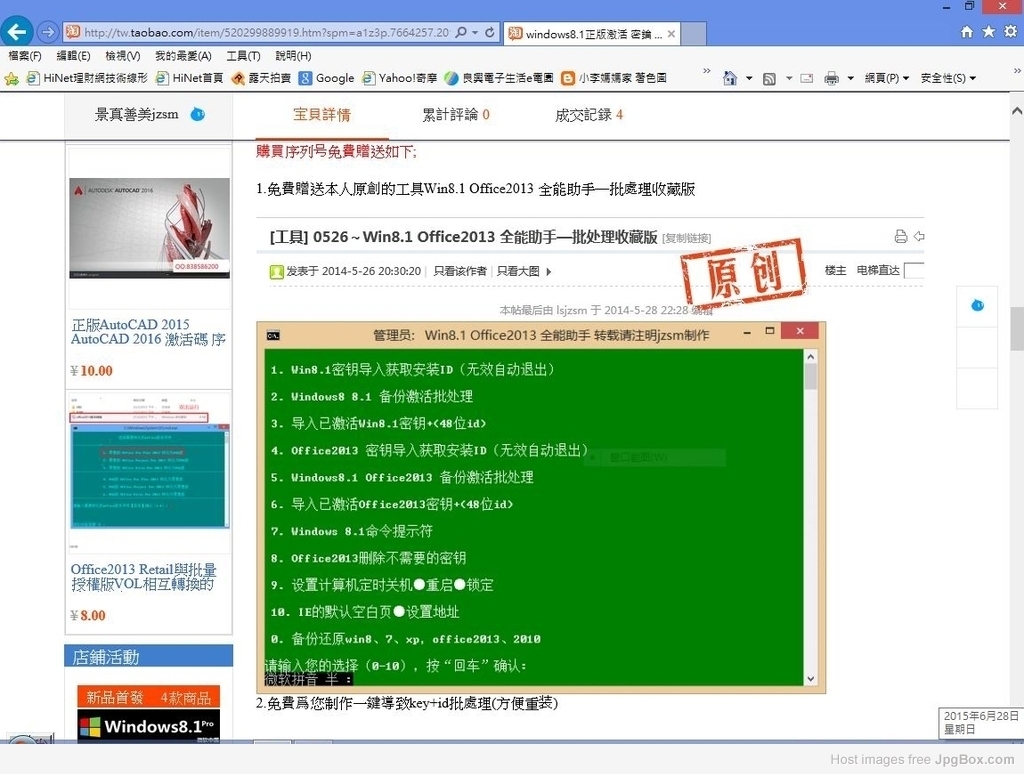The width and height of the screenshot is (1024, 774).
Task: Click the browser Forward arrow button
Action: [x=47, y=32]
